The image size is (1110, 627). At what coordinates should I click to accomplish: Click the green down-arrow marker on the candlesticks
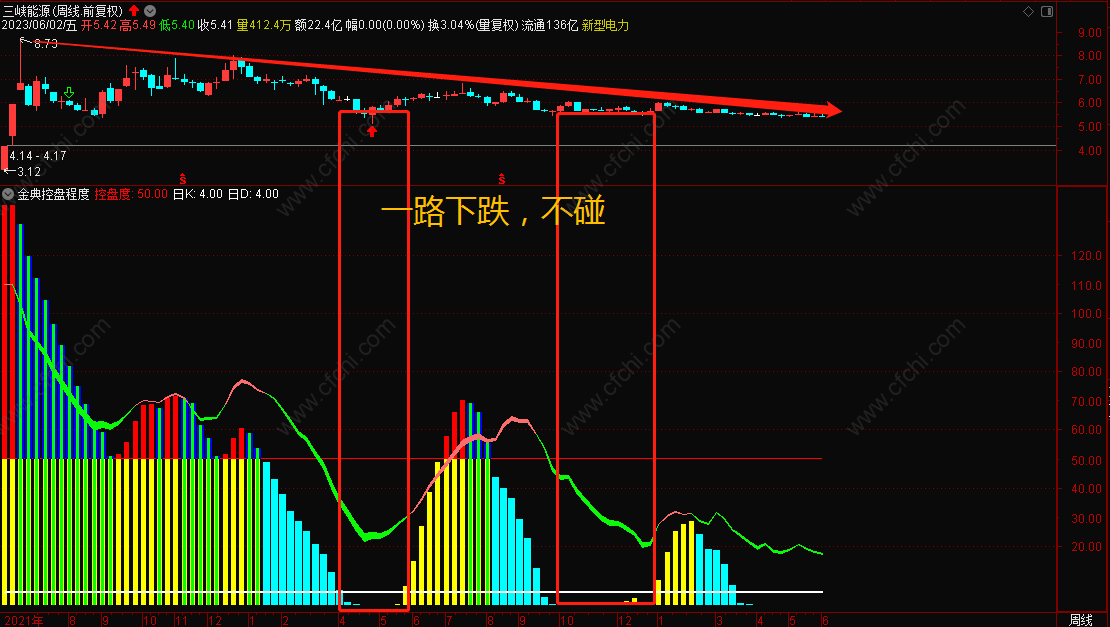point(69,93)
